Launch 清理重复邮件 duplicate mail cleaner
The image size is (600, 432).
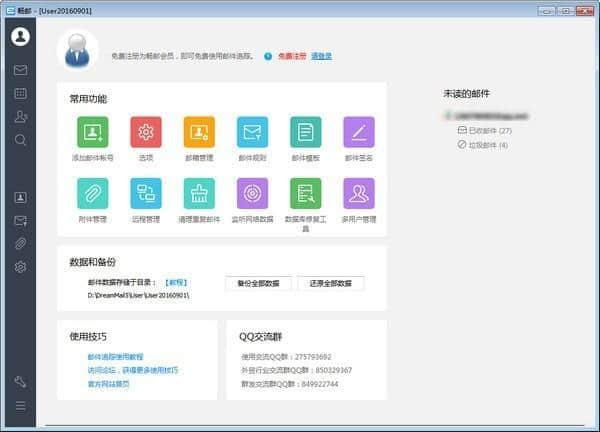tap(199, 193)
